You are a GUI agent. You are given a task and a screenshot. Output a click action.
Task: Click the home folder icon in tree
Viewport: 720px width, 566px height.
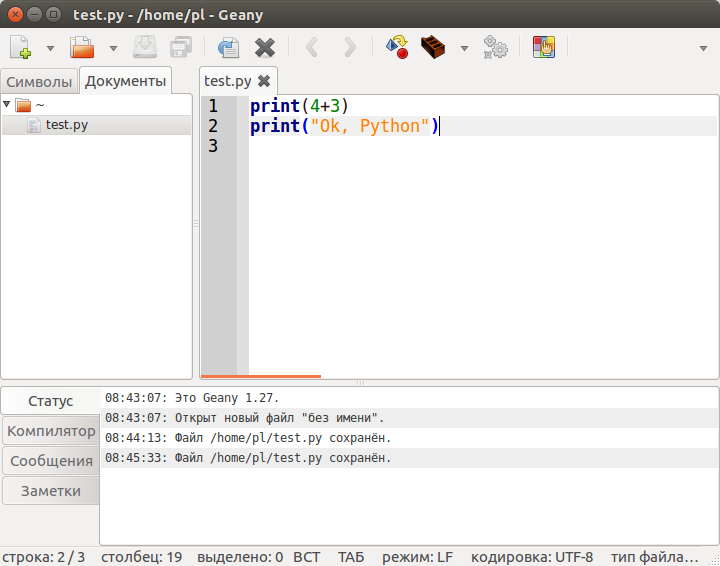23,105
